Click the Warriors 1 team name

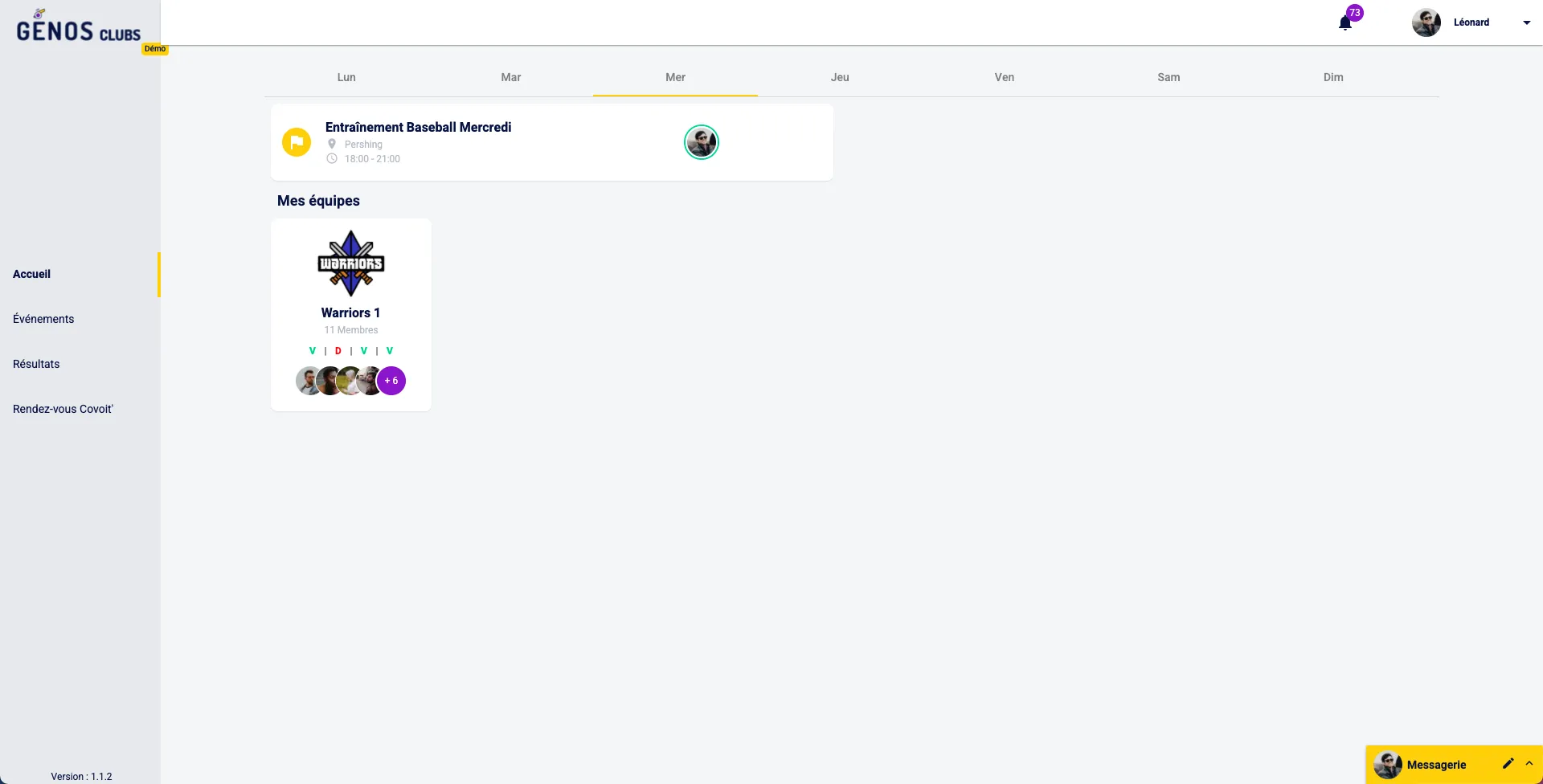coord(350,312)
